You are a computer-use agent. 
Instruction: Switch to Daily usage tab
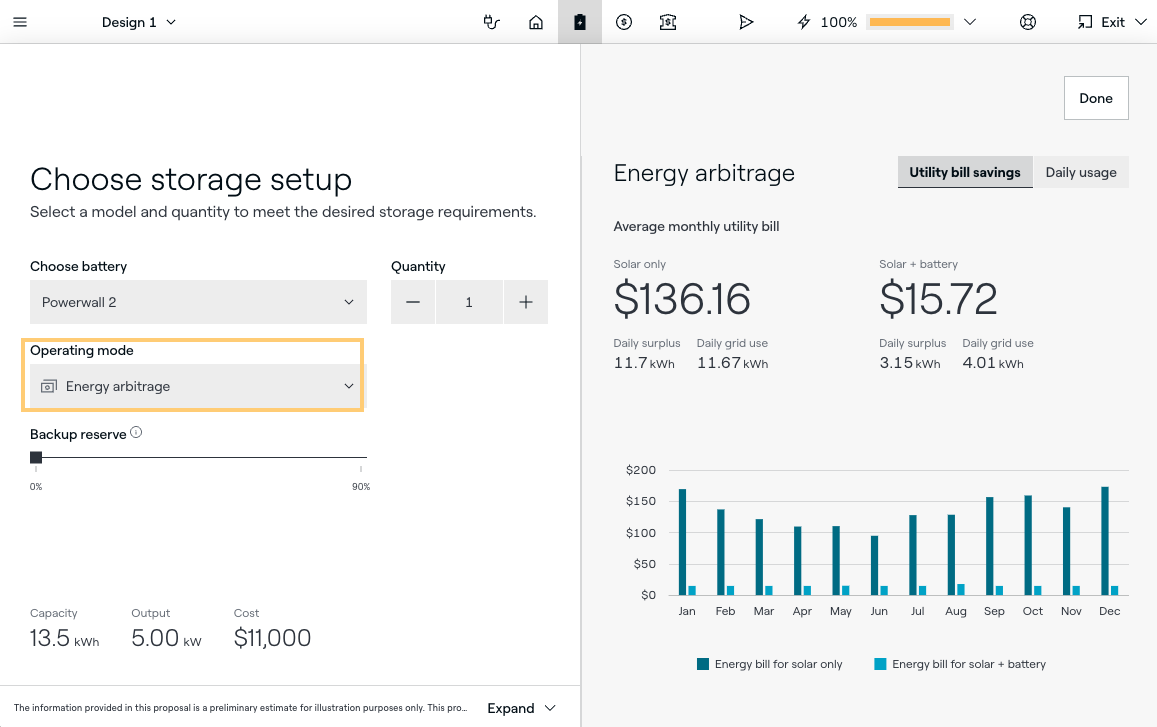point(1080,172)
